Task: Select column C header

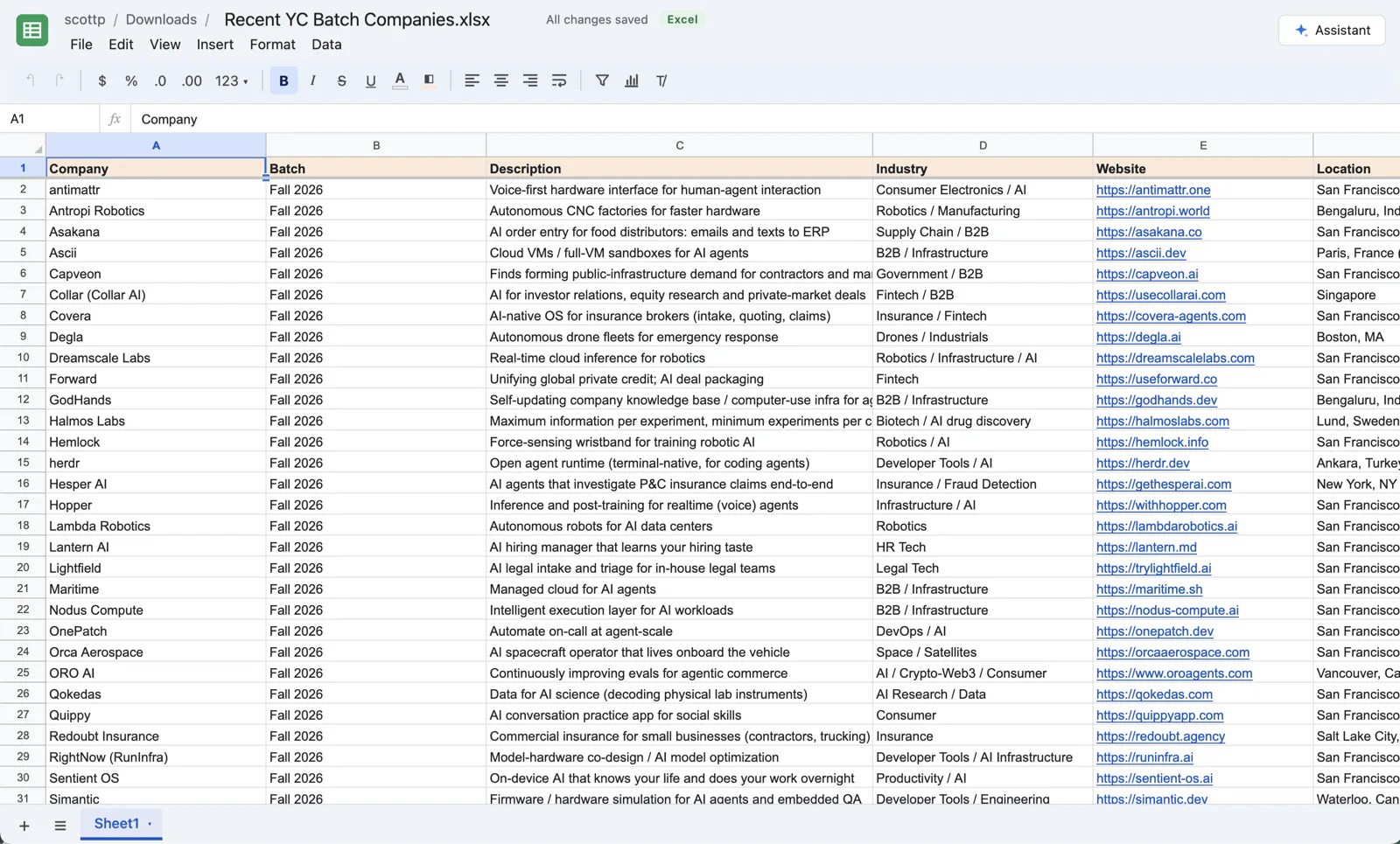Action: click(x=680, y=145)
